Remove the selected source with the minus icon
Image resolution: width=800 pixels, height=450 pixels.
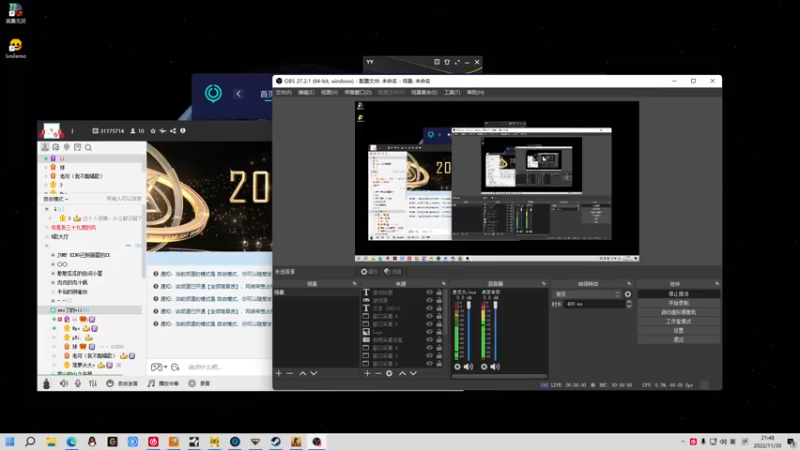click(x=378, y=373)
